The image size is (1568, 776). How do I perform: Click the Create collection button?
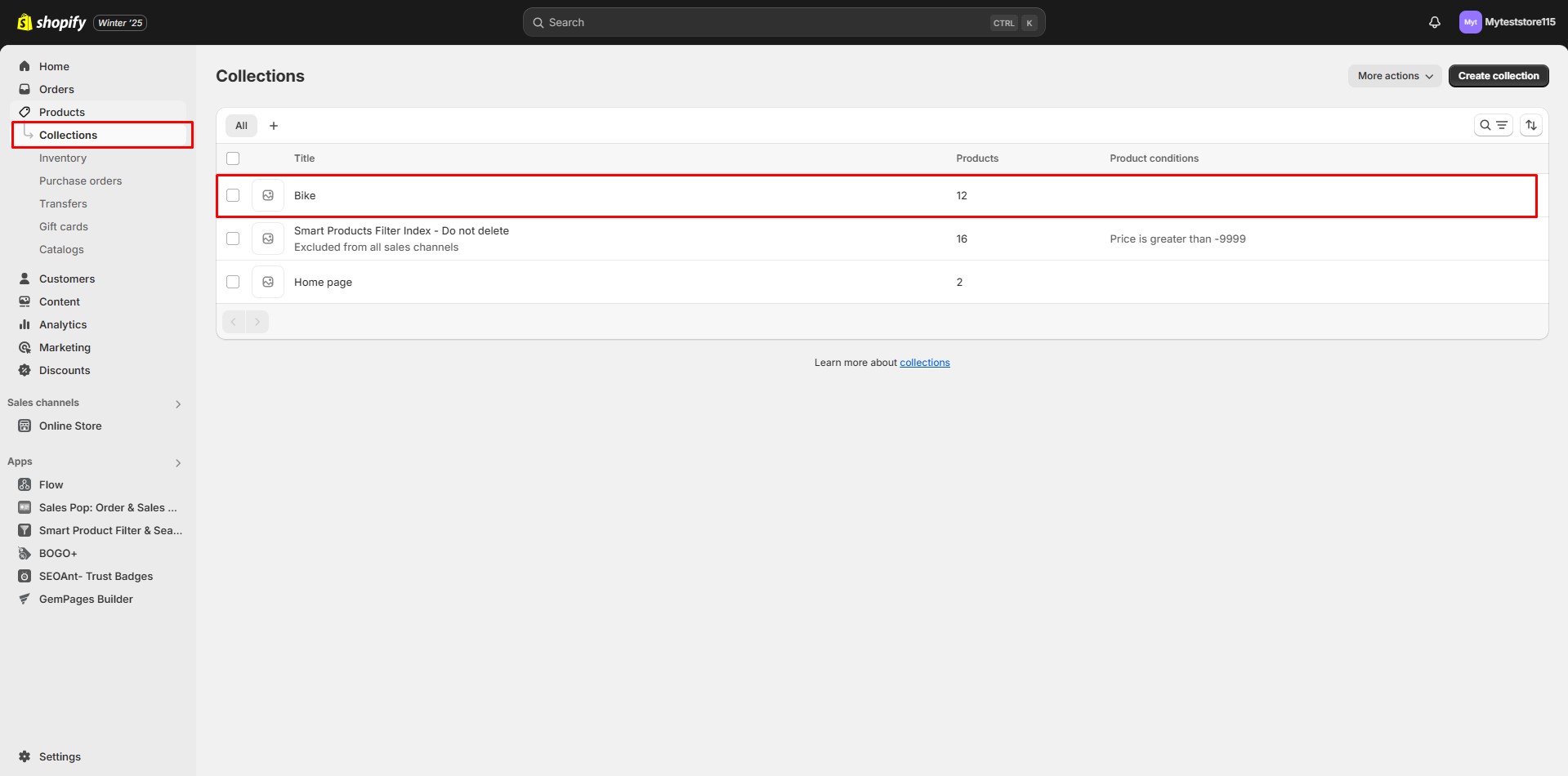click(1498, 75)
